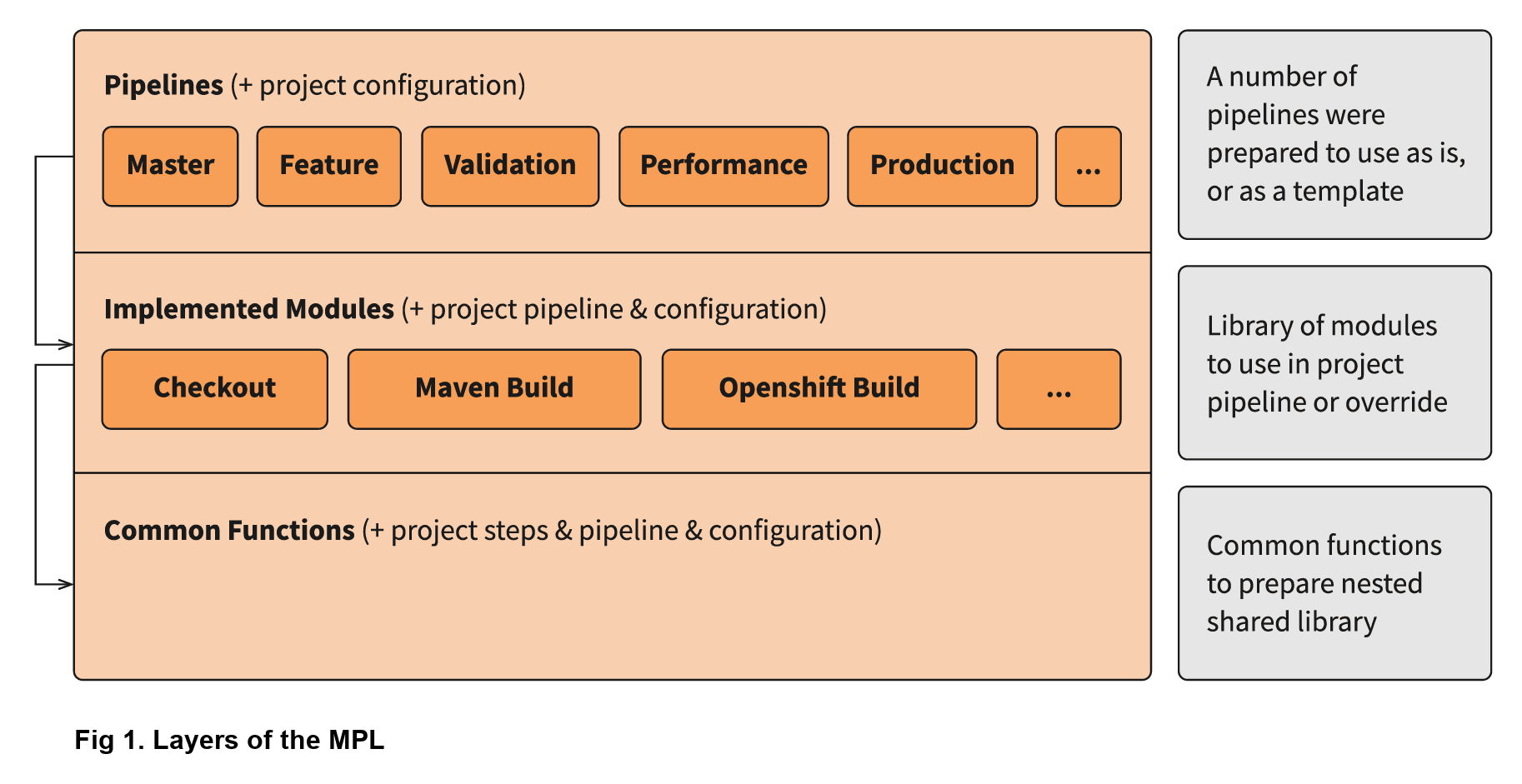This screenshot has height=784, width=1522.
Task: Click the ellipsis box in Modules row
Action: pyautogui.click(x=1058, y=388)
